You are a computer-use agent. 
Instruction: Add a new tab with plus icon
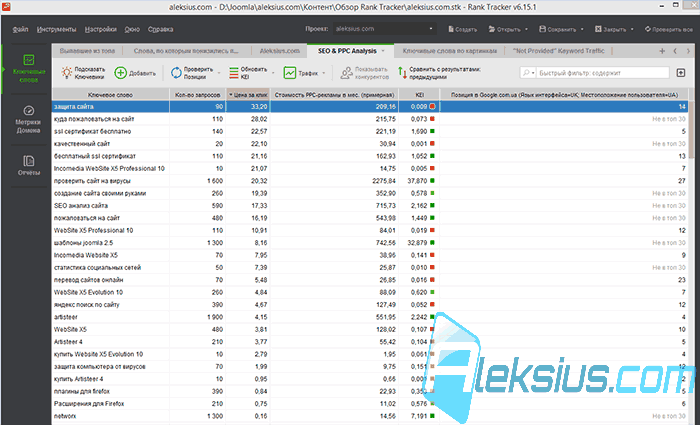pyautogui.click(x=662, y=51)
